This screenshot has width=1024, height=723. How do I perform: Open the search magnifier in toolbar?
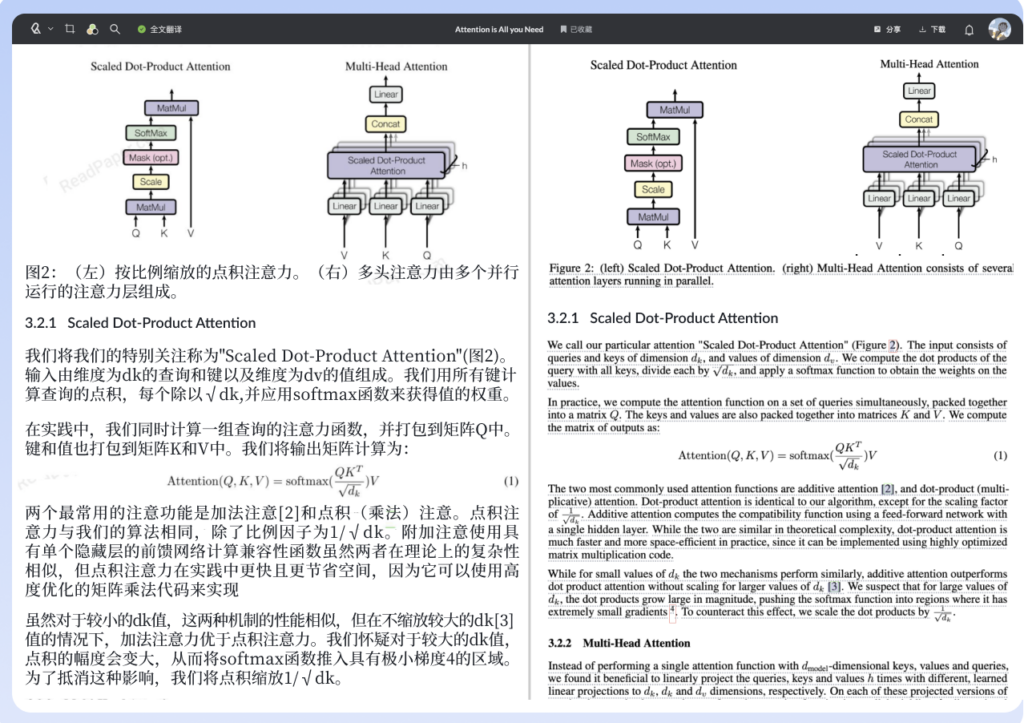click(x=115, y=29)
